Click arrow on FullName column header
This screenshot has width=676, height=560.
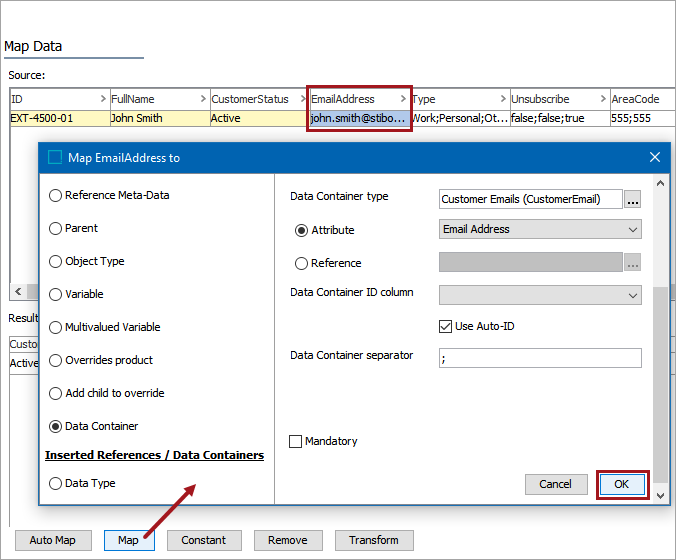point(203,99)
